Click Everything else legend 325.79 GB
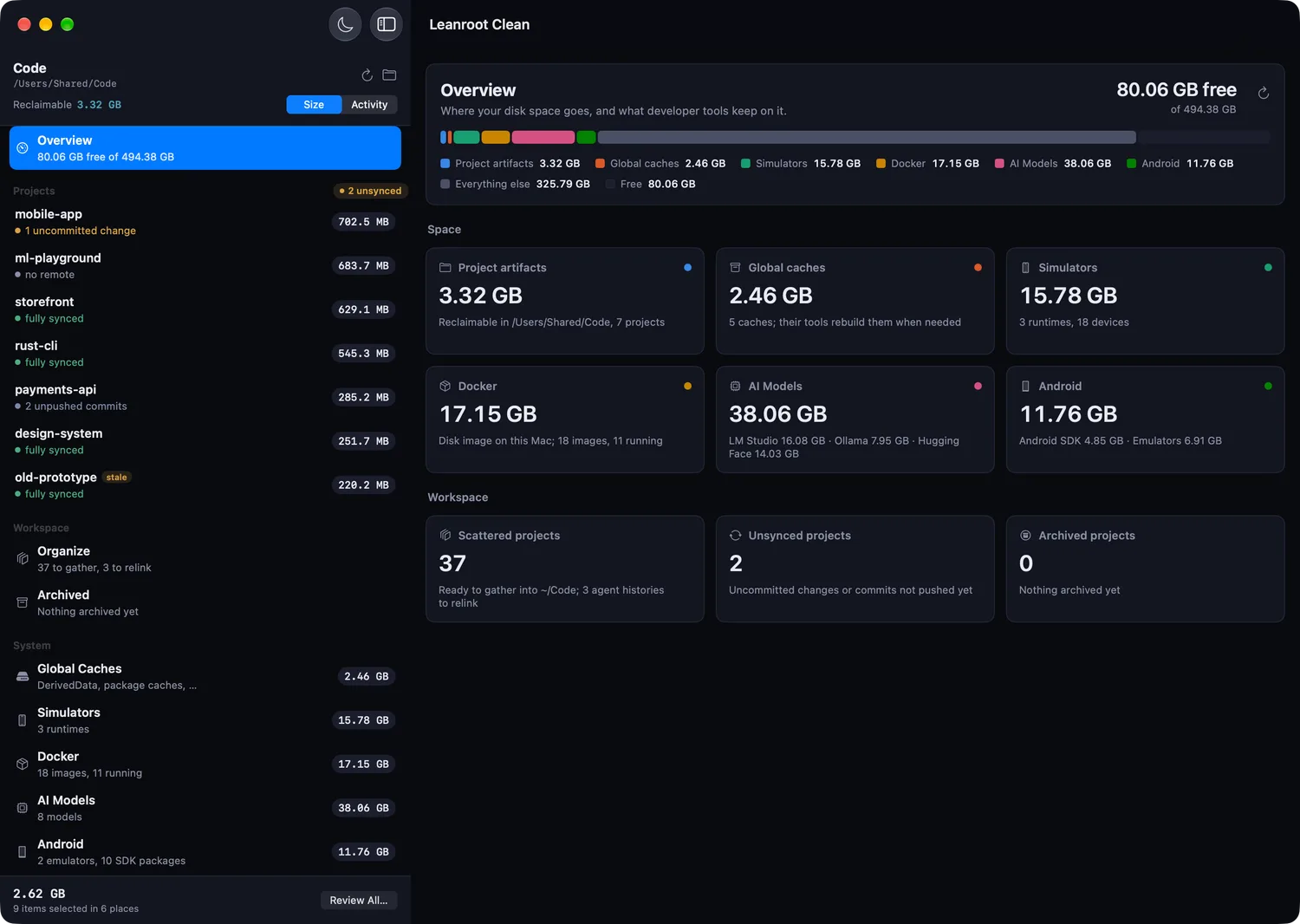Image resolution: width=1300 pixels, height=924 pixels. pyautogui.click(x=515, y=184)
